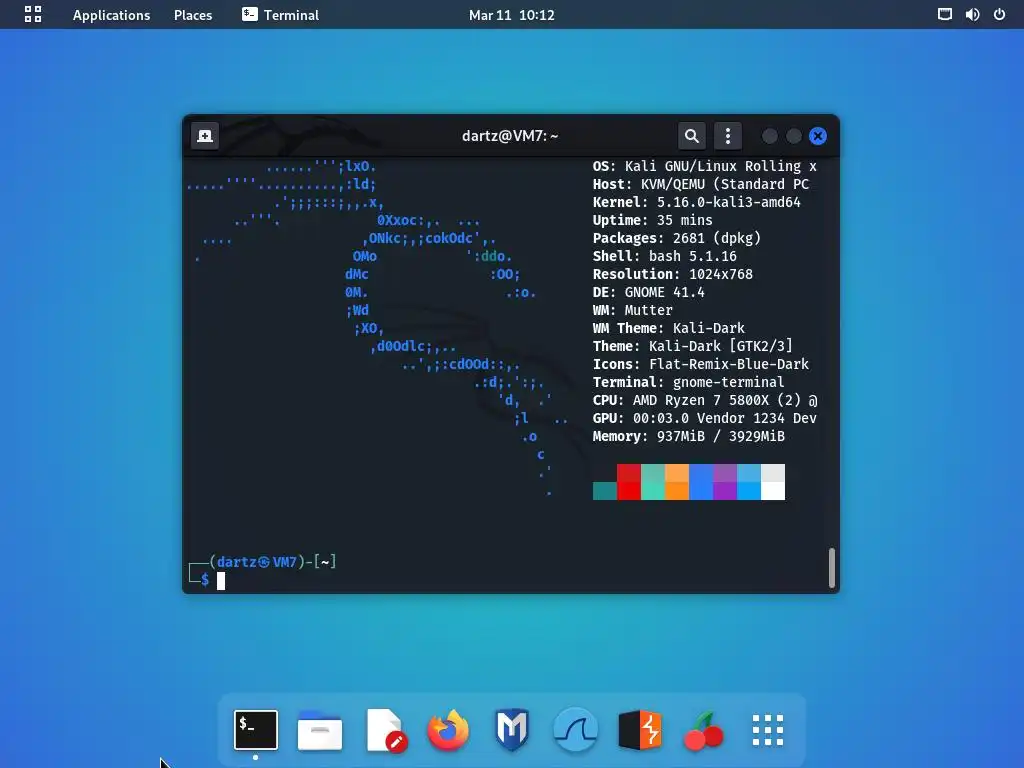Click the Uptime: 35 mins line
The height and width of the screenshot is (768, 1024).
[652, 220]
